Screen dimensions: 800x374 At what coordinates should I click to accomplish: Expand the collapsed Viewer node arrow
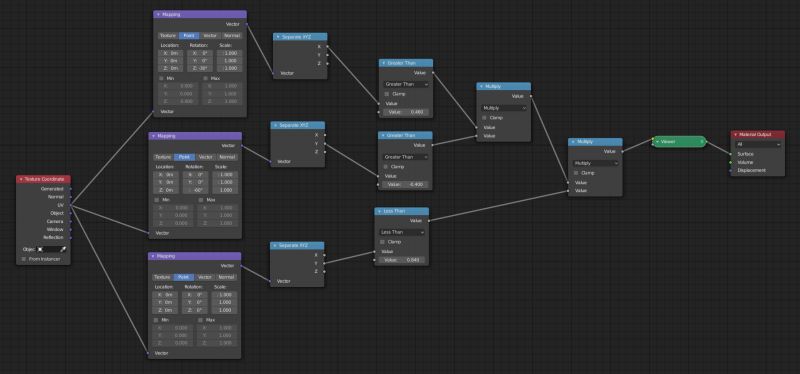coord(657,142)
